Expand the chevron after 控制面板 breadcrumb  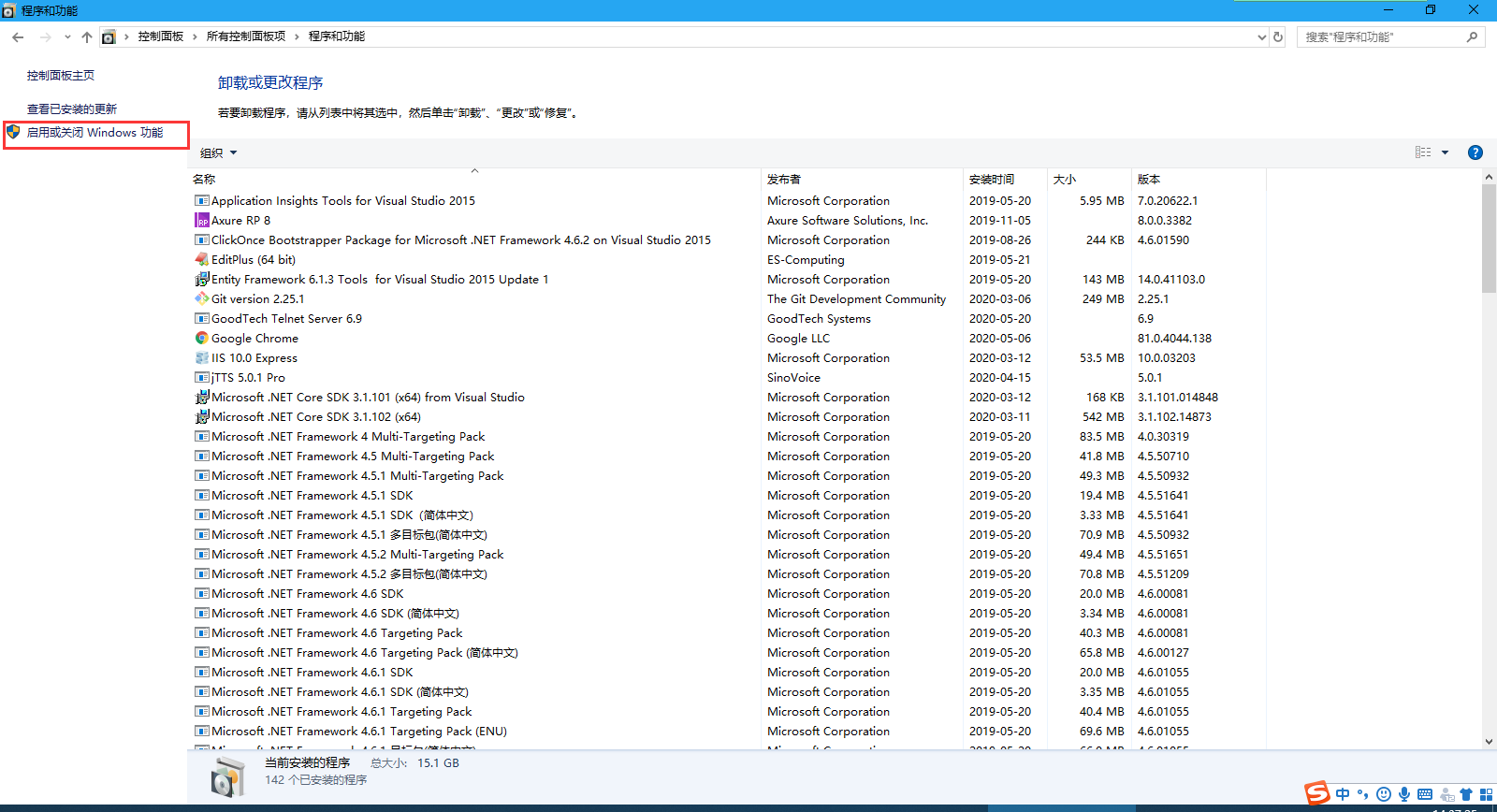(195, 37)
